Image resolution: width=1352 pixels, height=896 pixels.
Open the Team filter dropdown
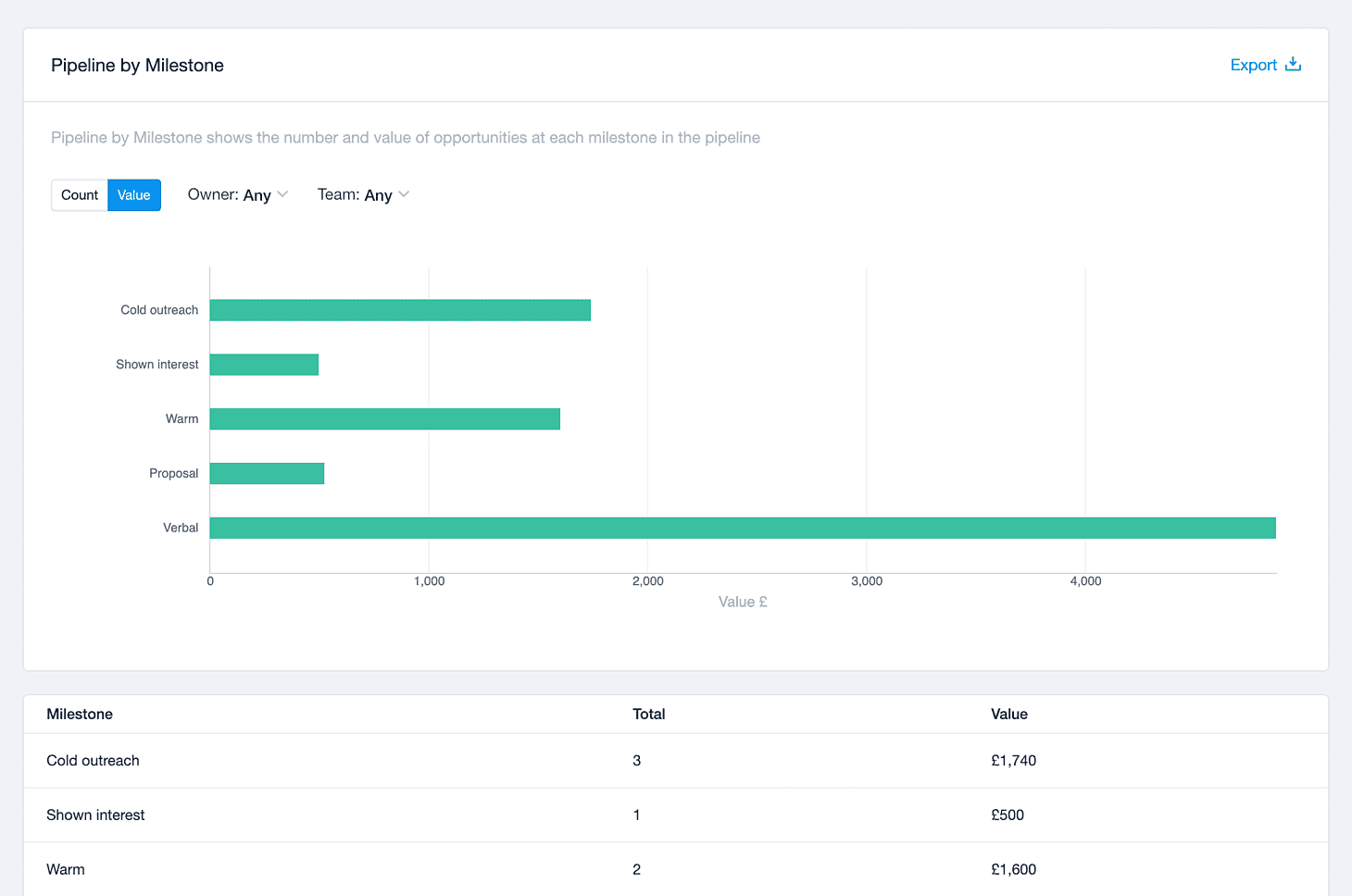point(363,194)
